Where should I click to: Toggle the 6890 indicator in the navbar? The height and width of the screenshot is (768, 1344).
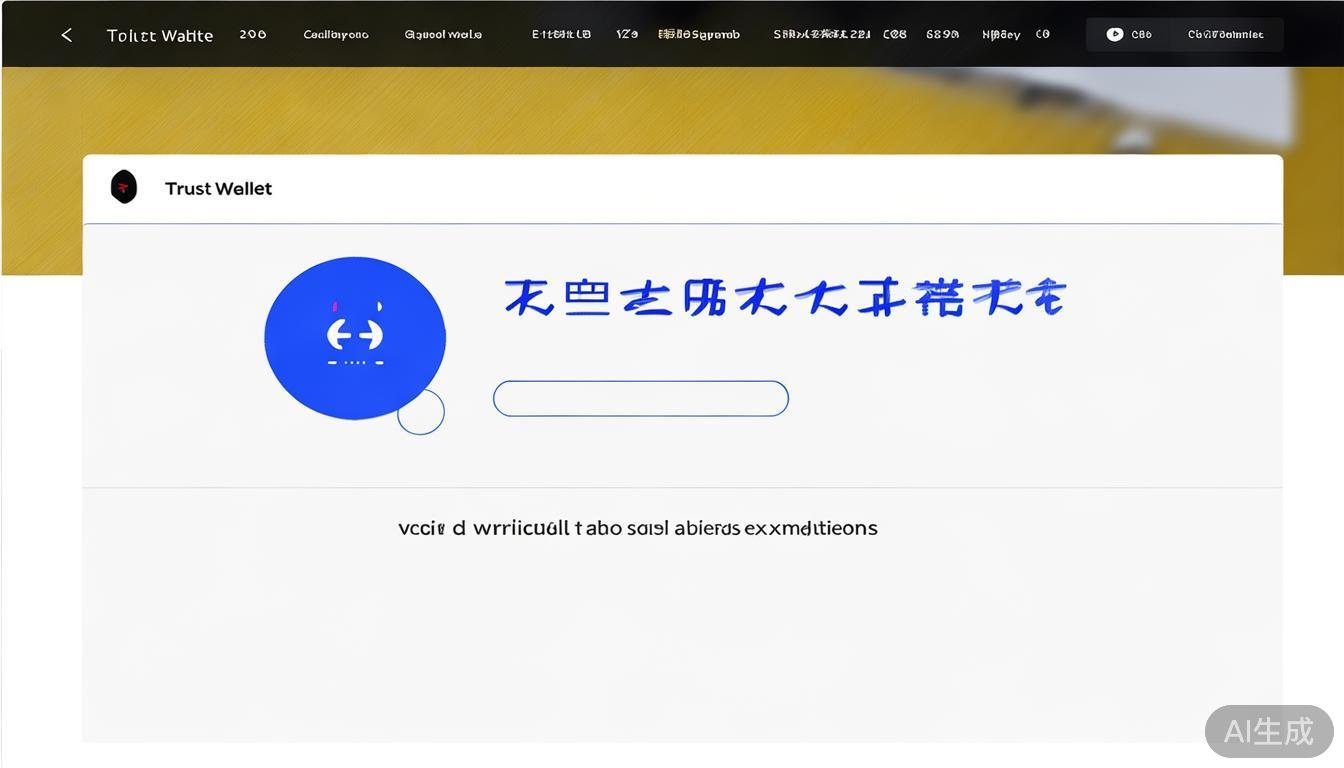pos(941,32)
